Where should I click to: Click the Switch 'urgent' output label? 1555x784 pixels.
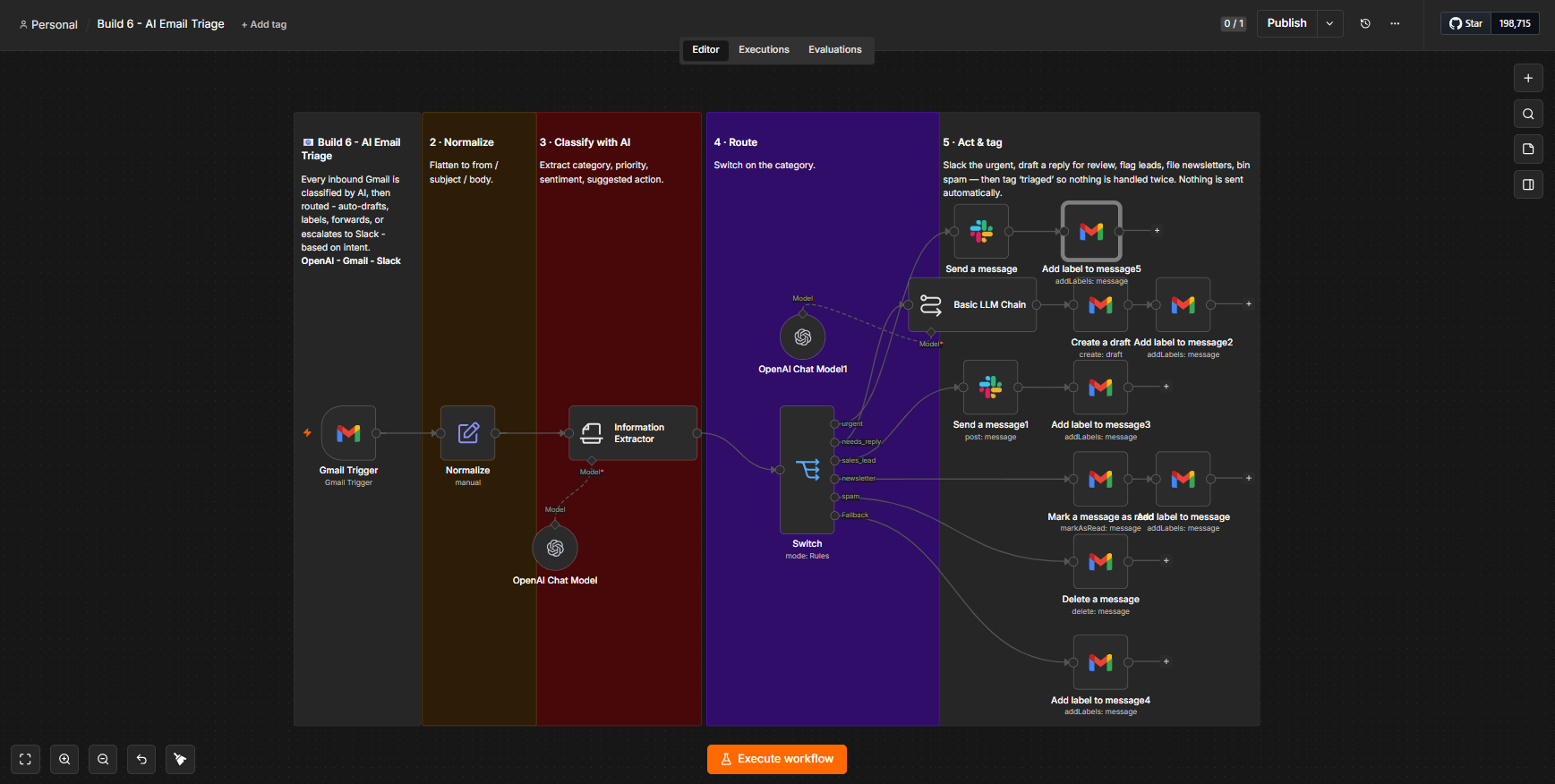pos(852,423)
